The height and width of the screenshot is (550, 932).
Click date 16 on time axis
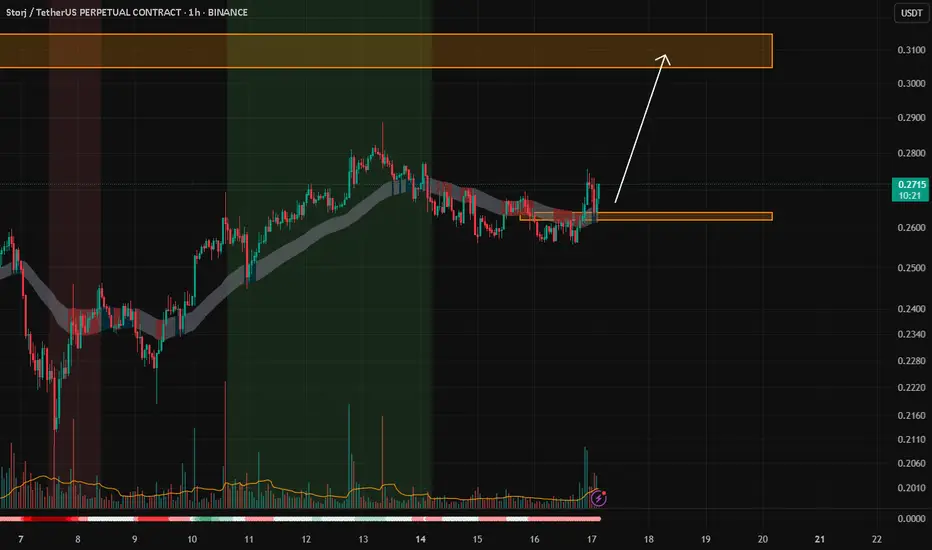tap(534, 539)
